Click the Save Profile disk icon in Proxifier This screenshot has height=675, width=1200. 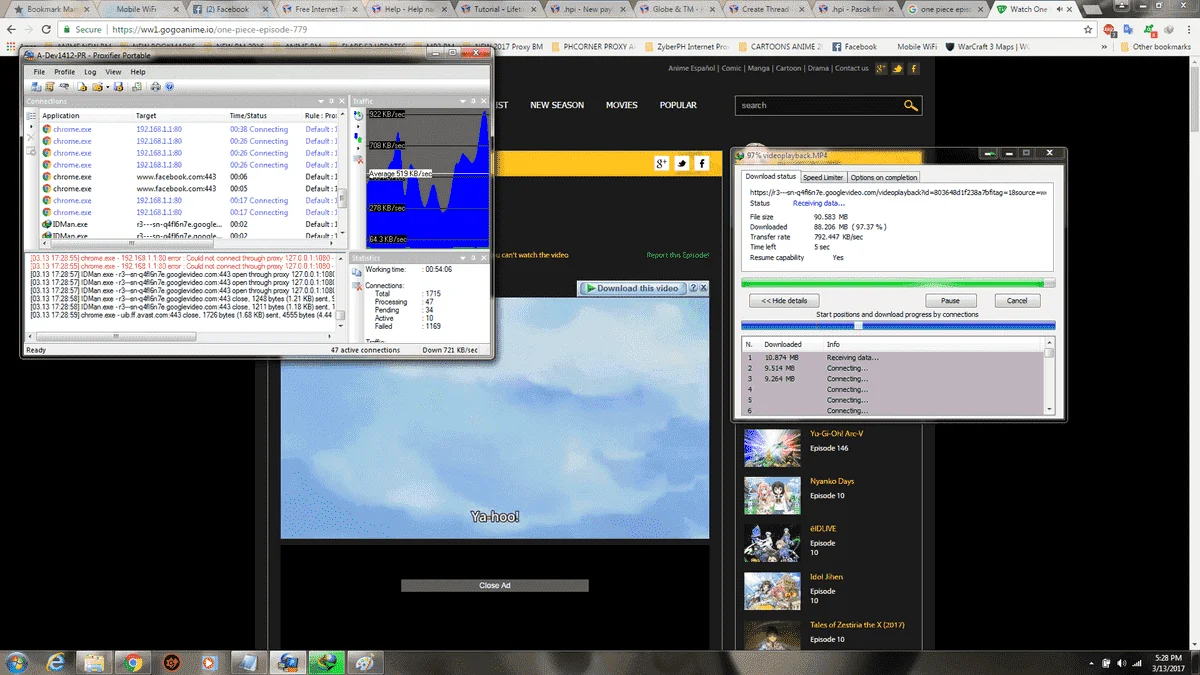[121, 87]
